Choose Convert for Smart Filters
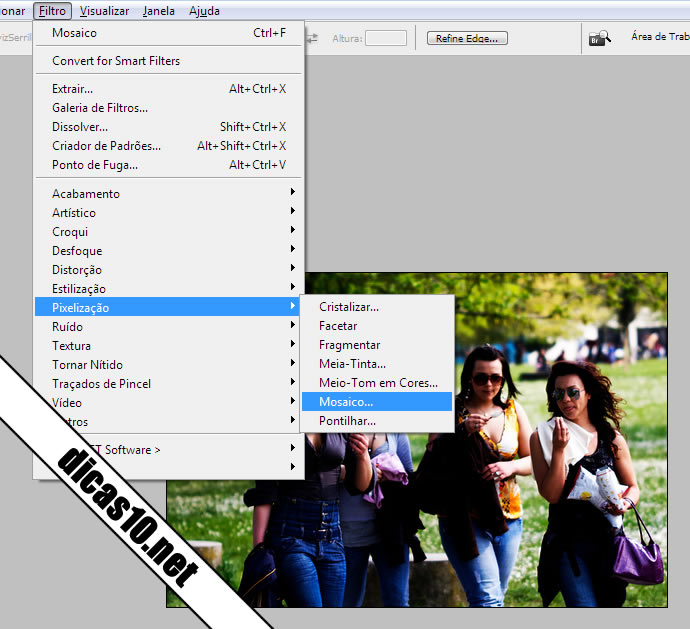Screen dimensions: 690x629 [x=169, y=61]
